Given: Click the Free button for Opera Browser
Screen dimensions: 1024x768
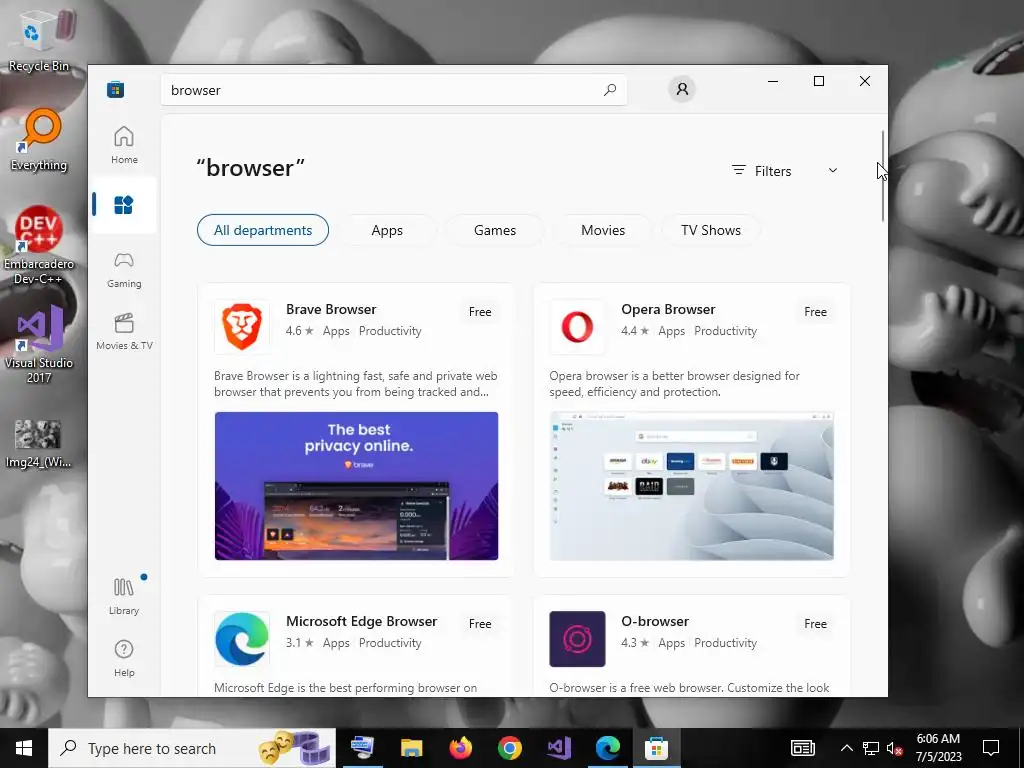Looking at the screenshot, I should [x=816, y=312].
